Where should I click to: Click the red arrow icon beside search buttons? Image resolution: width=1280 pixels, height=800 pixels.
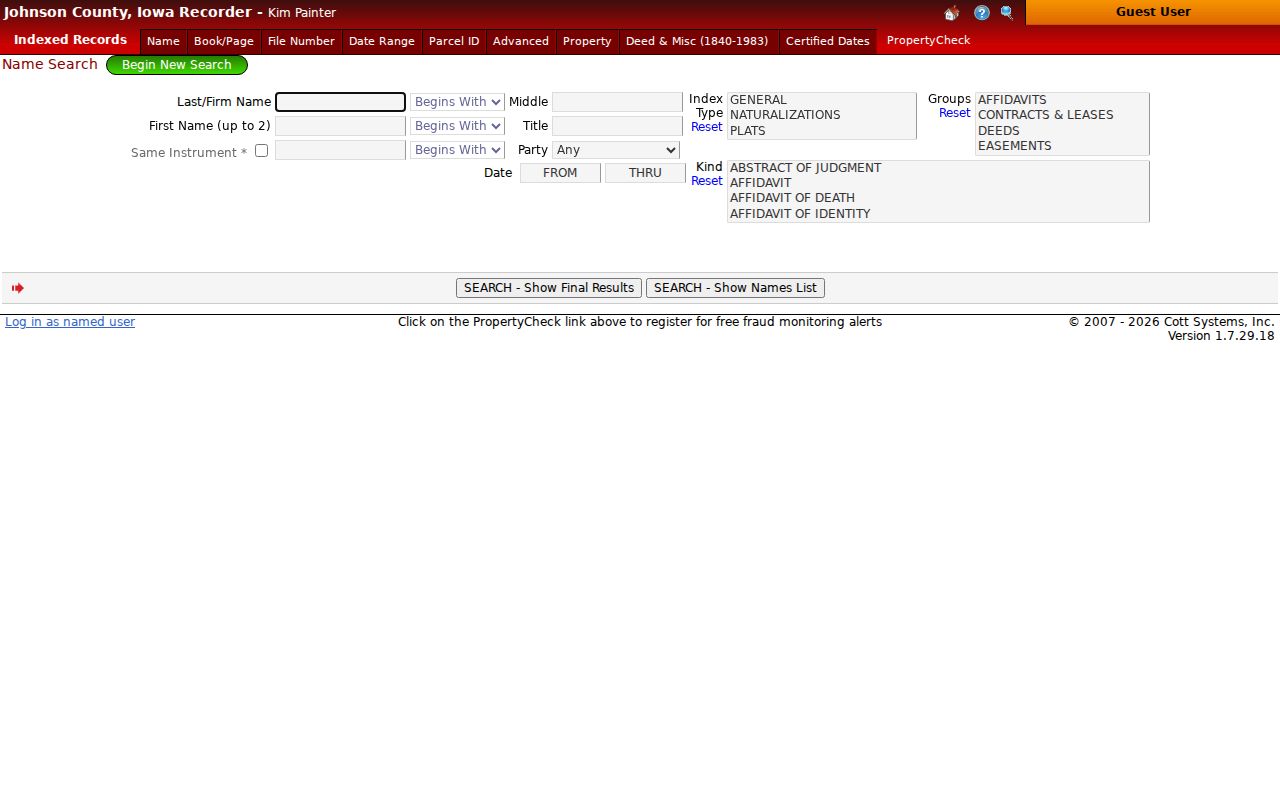18,288
